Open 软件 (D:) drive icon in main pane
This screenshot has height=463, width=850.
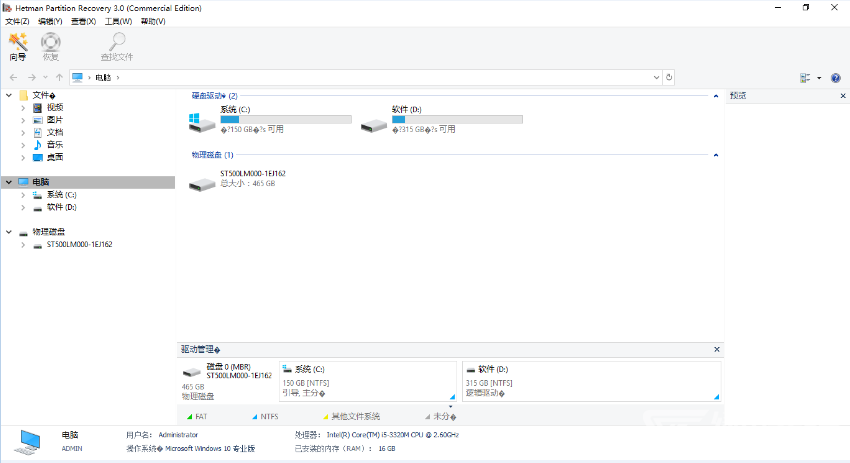(374, 126)
